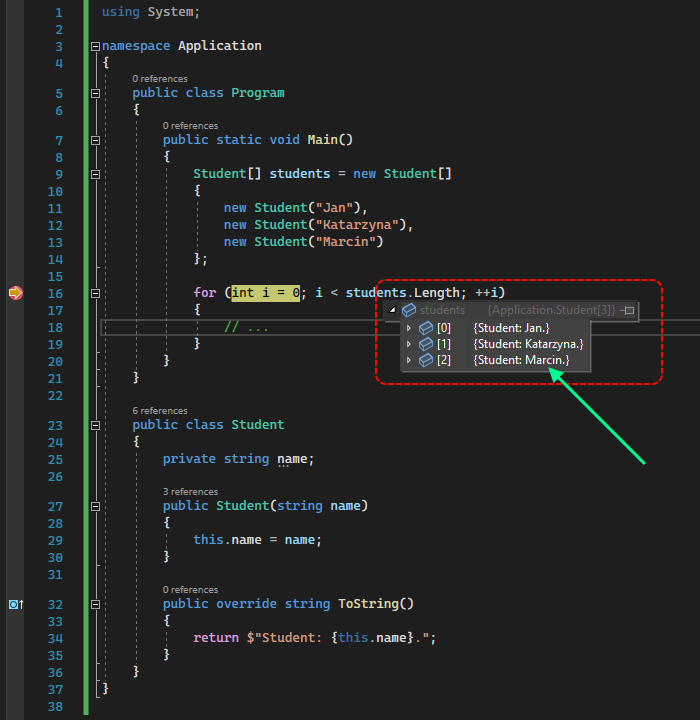Fold the public class Student block
Viewport: 700px width, 720px height.
95,425
